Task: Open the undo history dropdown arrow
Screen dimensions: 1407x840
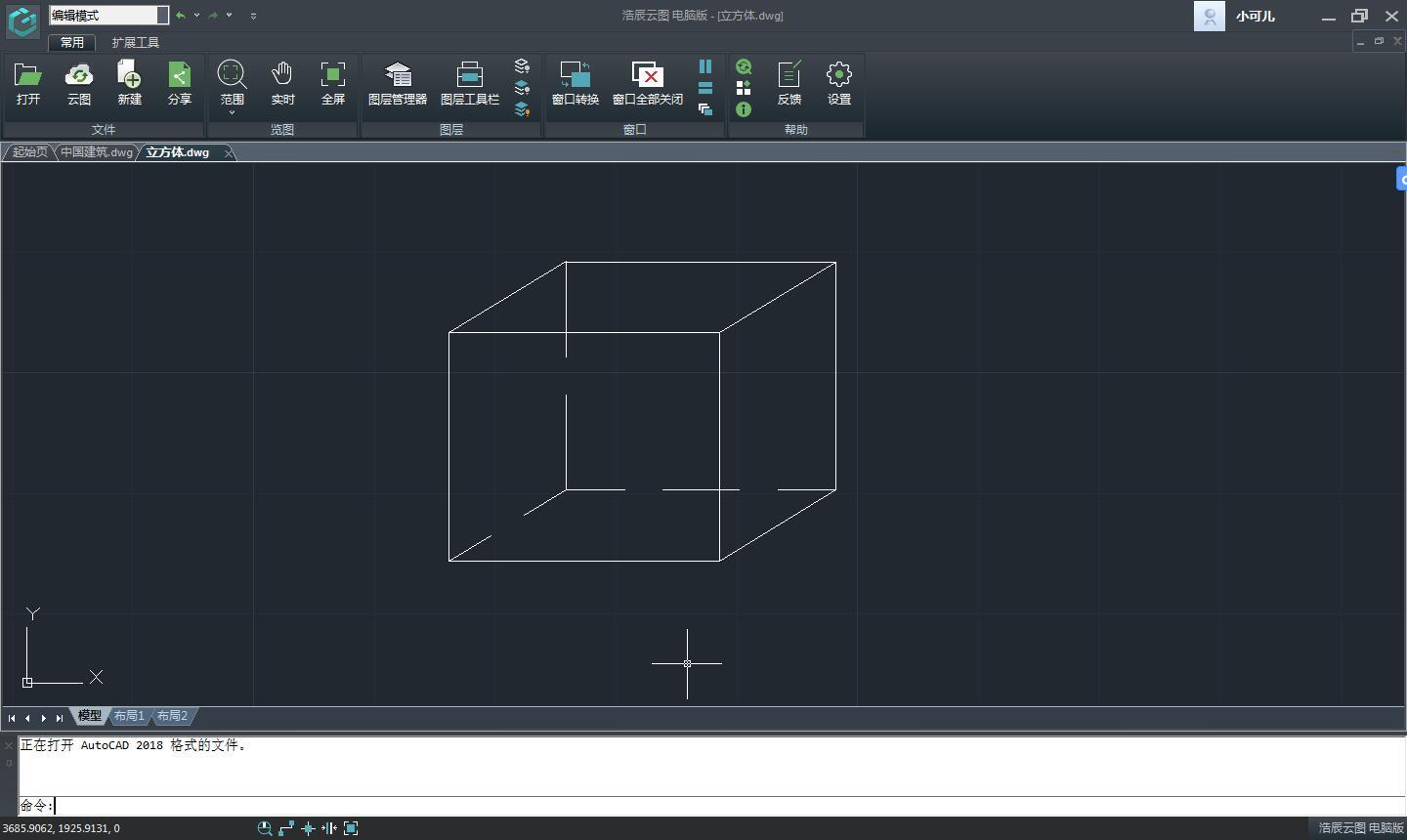Action: 196,16
